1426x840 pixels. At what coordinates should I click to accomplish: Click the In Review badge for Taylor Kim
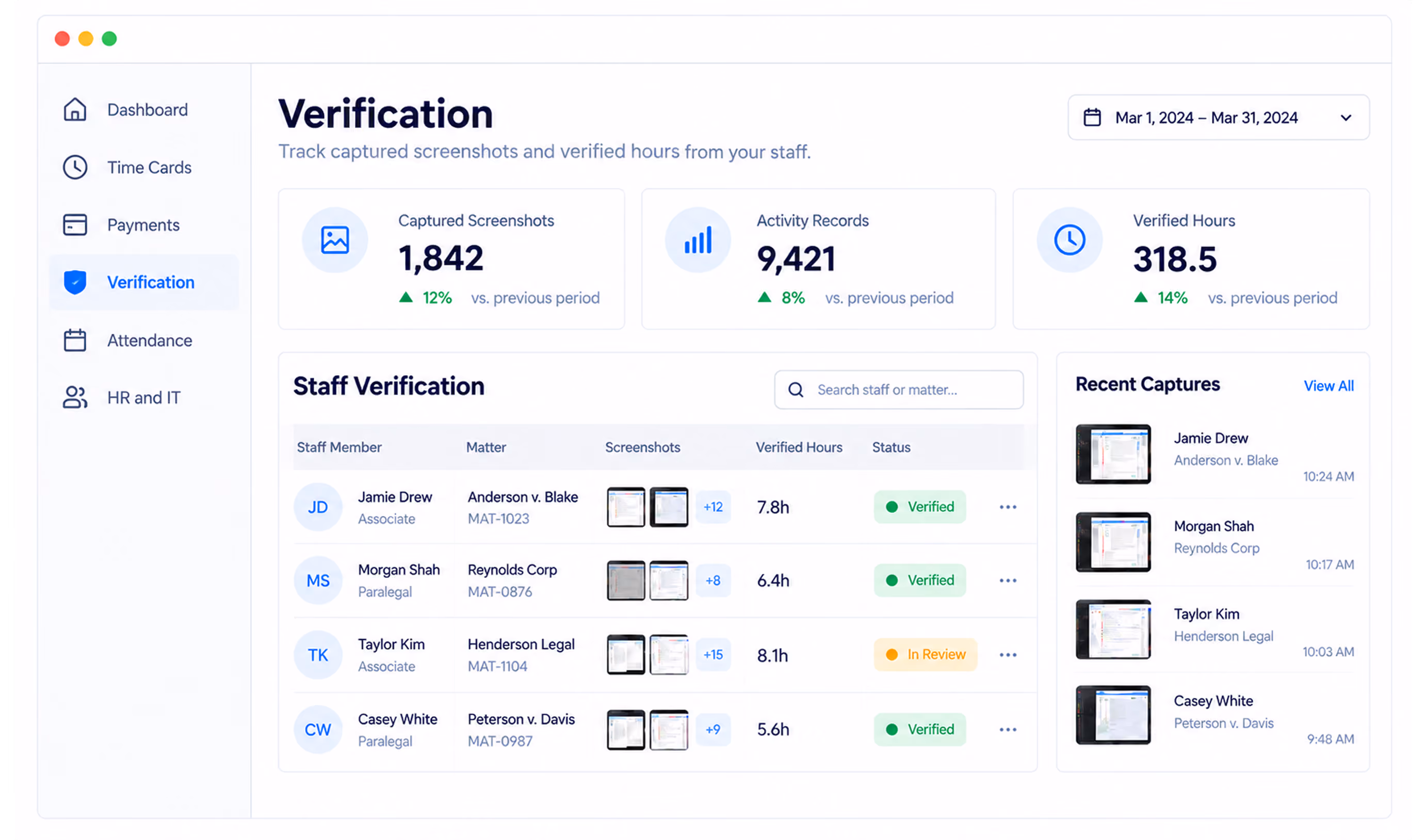(926, 654)
